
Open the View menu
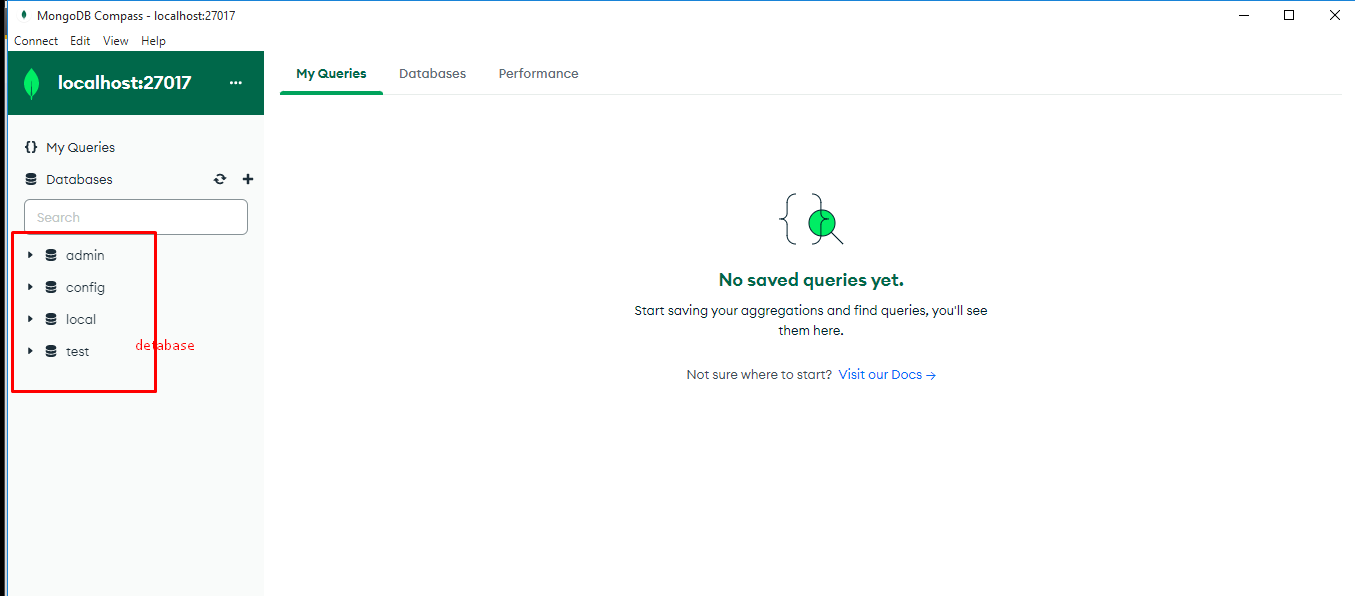pos(116,41)
